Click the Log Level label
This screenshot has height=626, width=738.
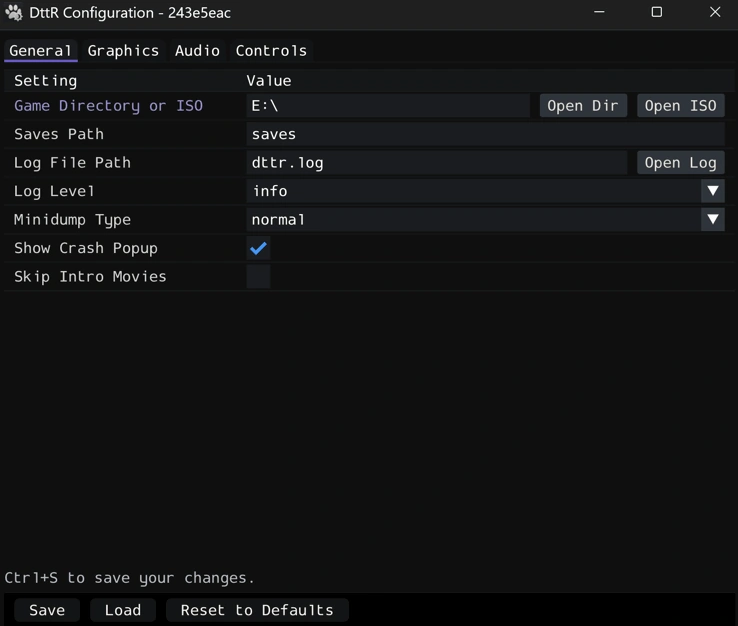pyautogui.click(x=54, y=191)
